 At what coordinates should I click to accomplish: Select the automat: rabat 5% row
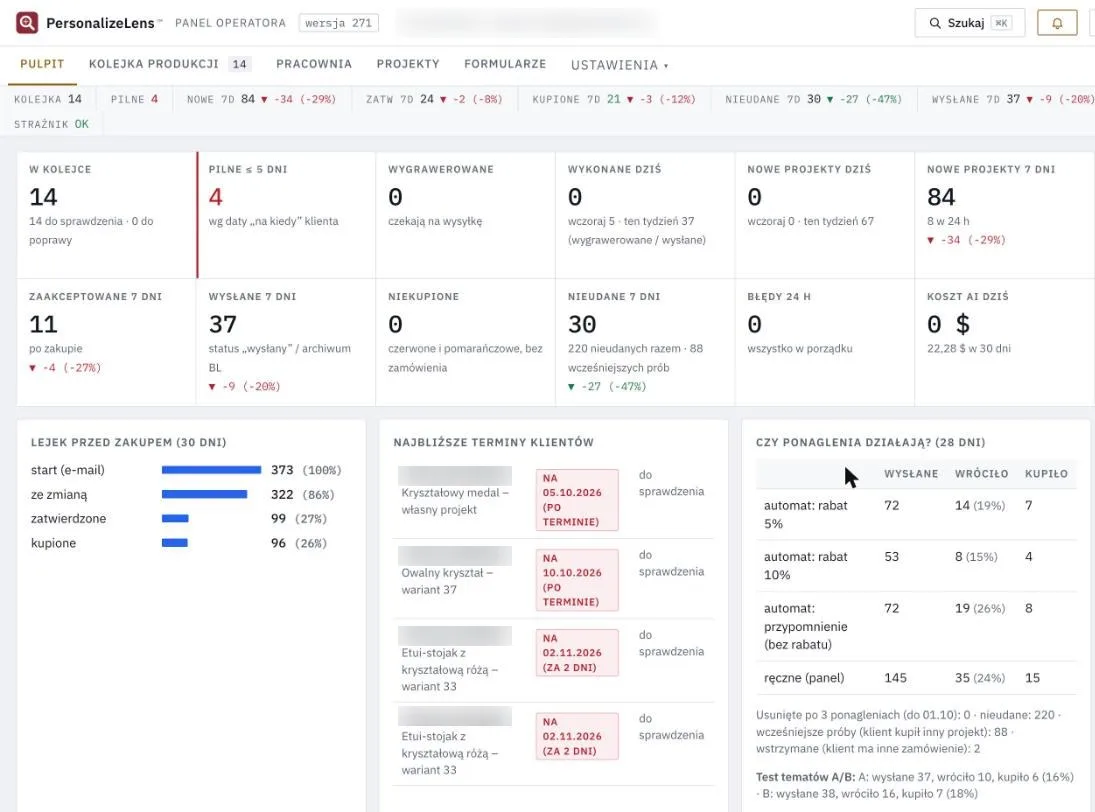pos(916,515)
